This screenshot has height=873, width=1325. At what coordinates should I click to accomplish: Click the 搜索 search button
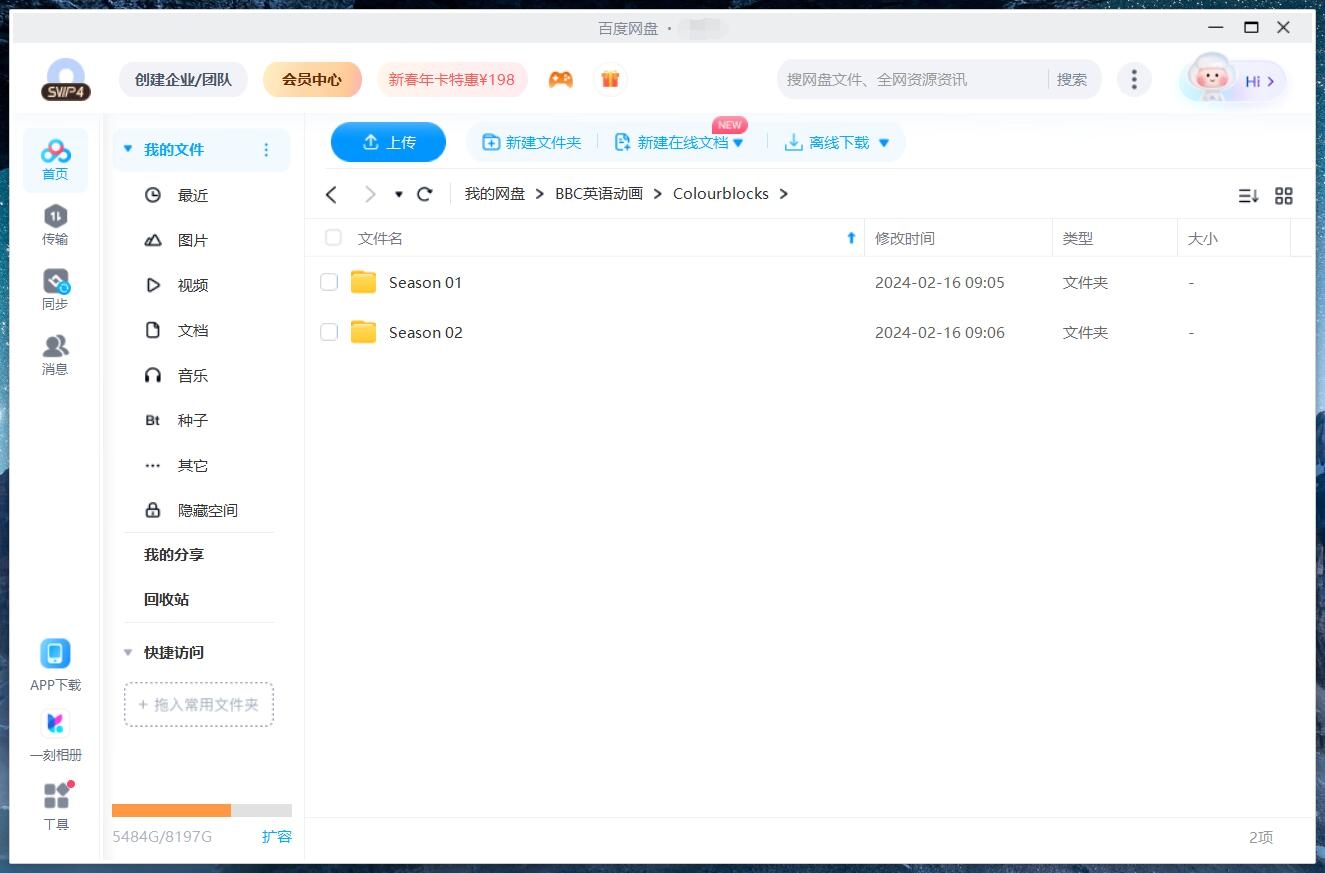(1072, 79)
